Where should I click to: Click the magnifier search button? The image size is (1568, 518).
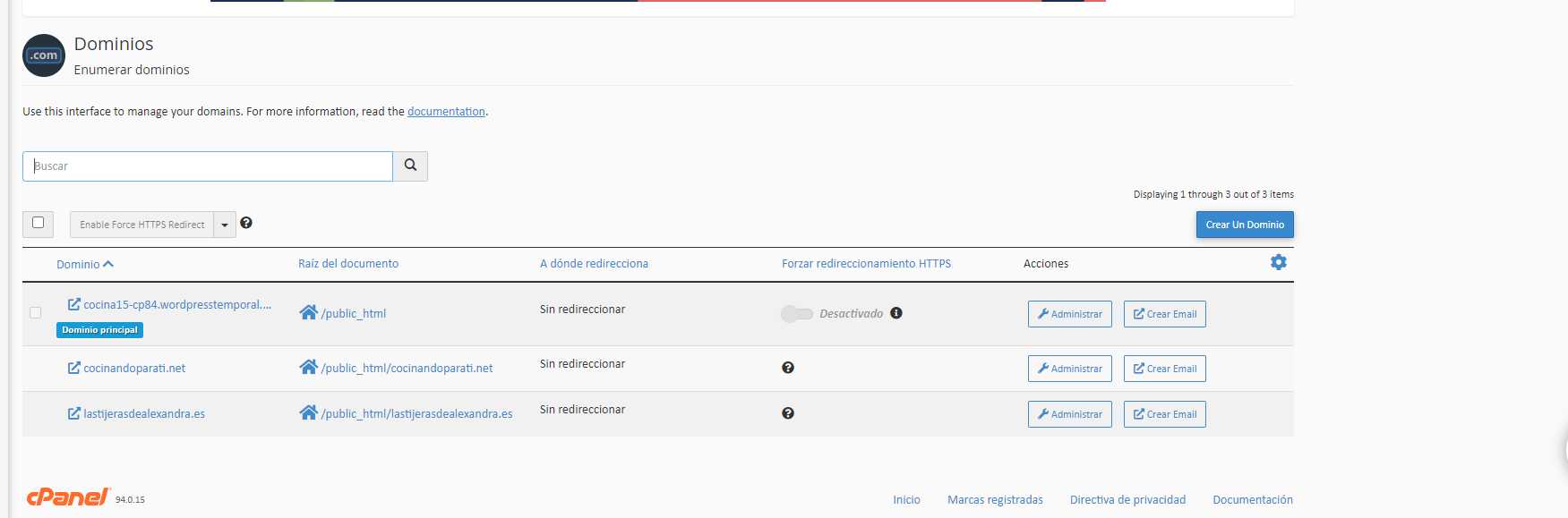tap(410, 166)
